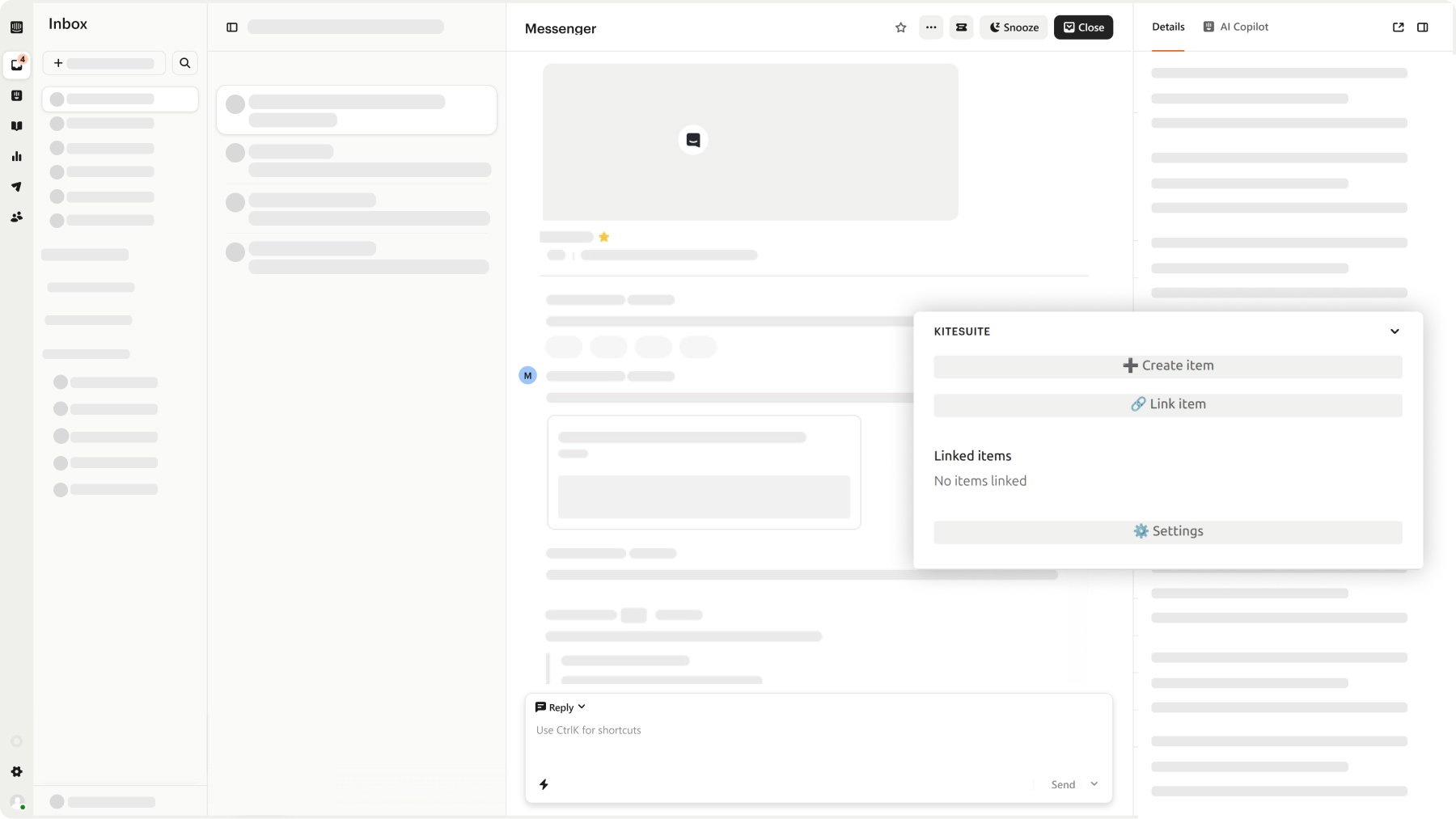The image size is (1456, 819).
Task: Open the Contacts people icon
Action: pyautogui.click(x=17, y=217)
